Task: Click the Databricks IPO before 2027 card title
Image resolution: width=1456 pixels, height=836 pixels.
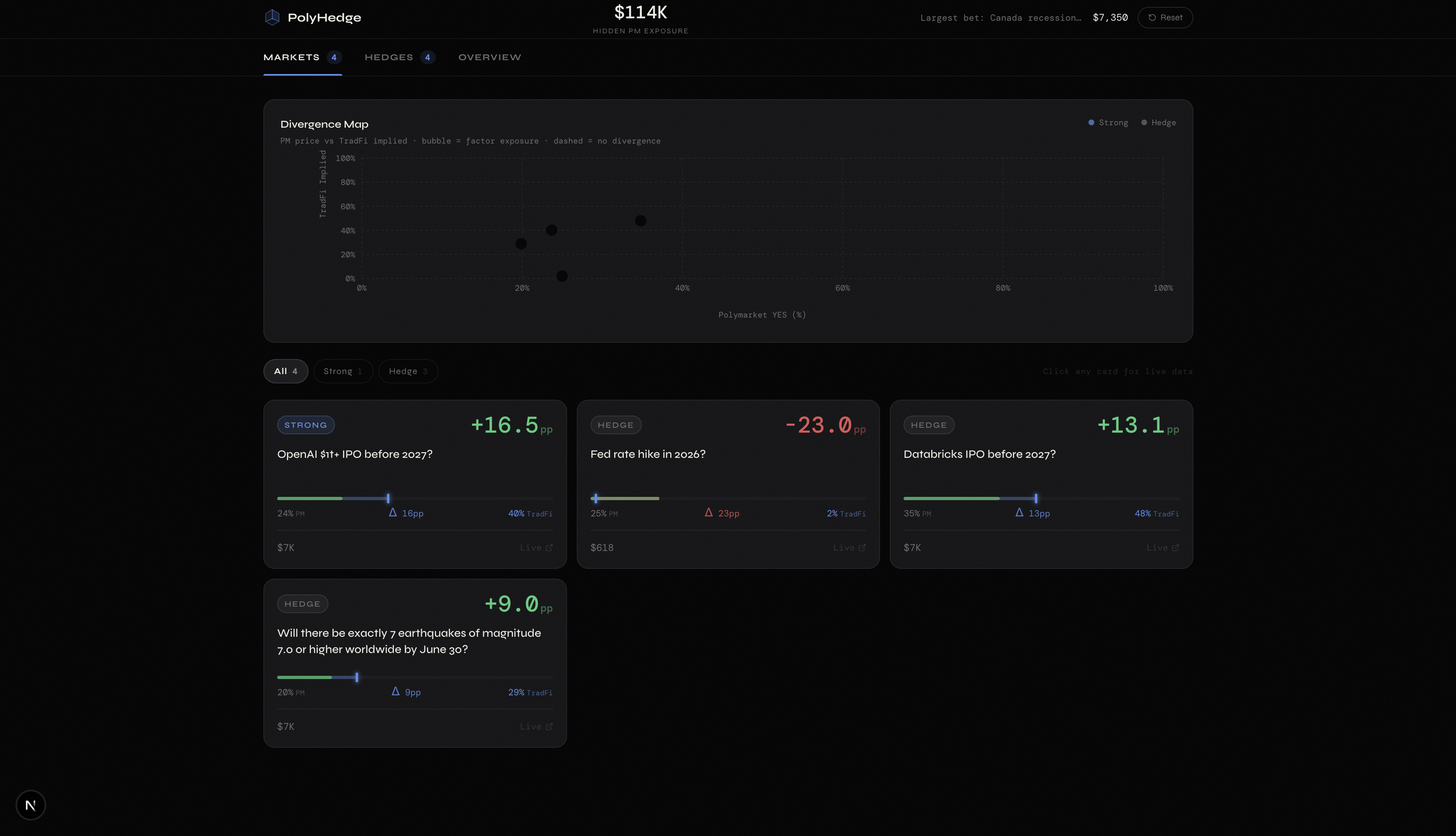Action: coord(979,454)
